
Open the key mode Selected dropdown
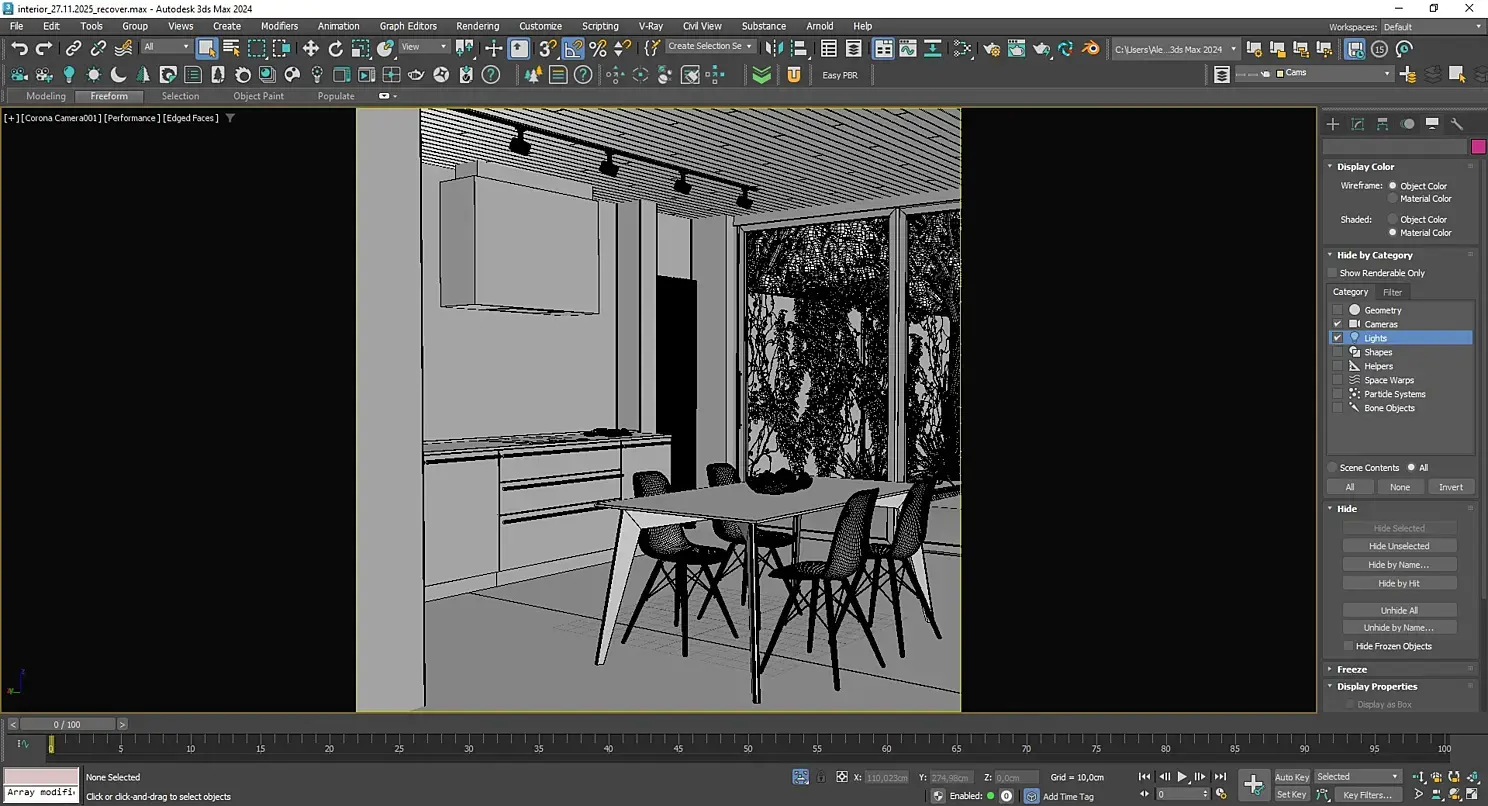pyautogui.click(x=1357, y=777)
